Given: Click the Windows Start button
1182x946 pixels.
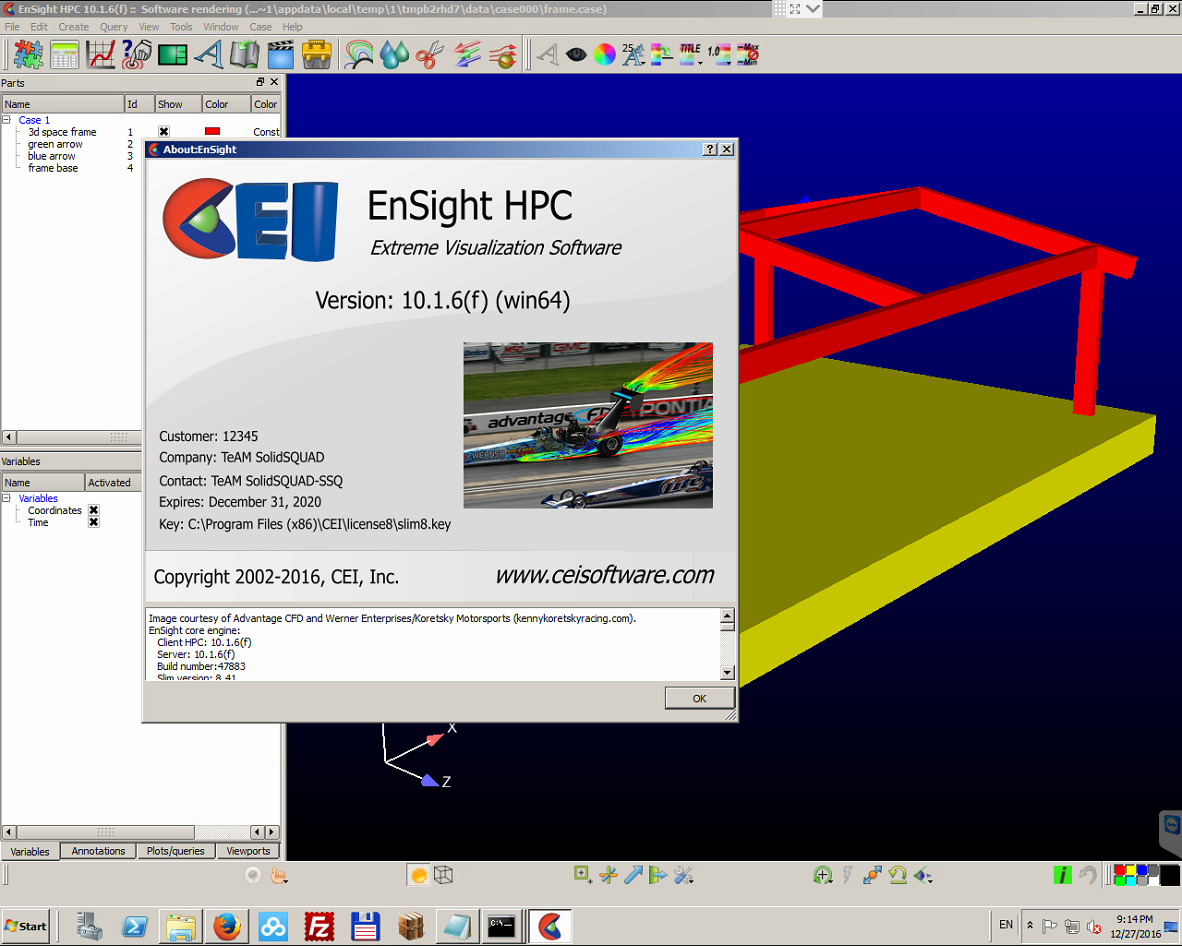Looking at the screenshot, I should (x=26, y=926).
